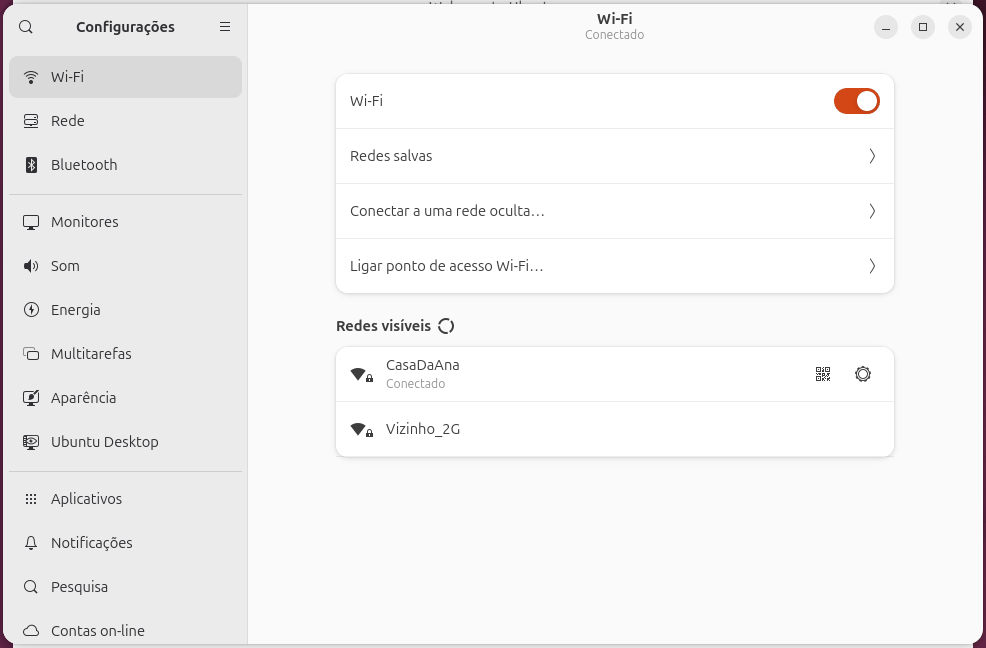The width and height of the screenshot is (986, 648).
Task: Turn off the Wi-Fi switch
Action: pyautogui.click(x=856, y=101)
